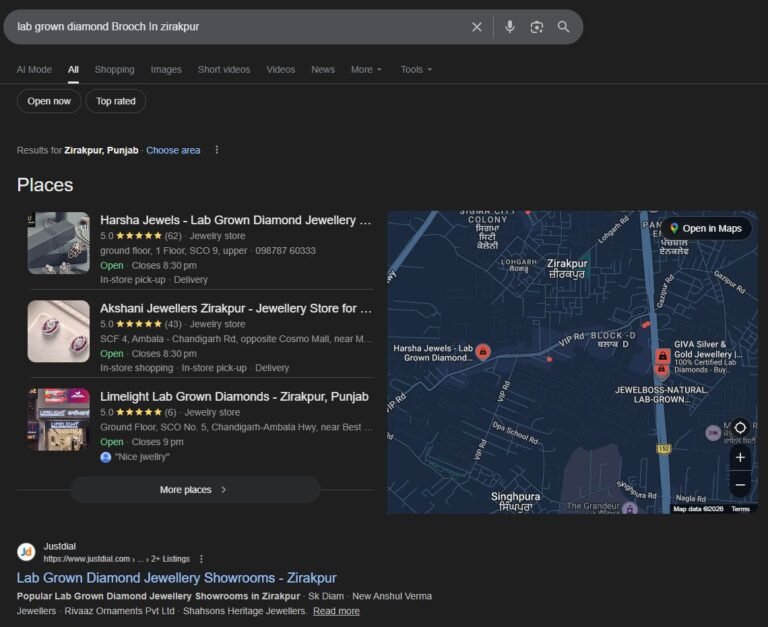
Task: Click the map Terms link
Action: (740, 509)
